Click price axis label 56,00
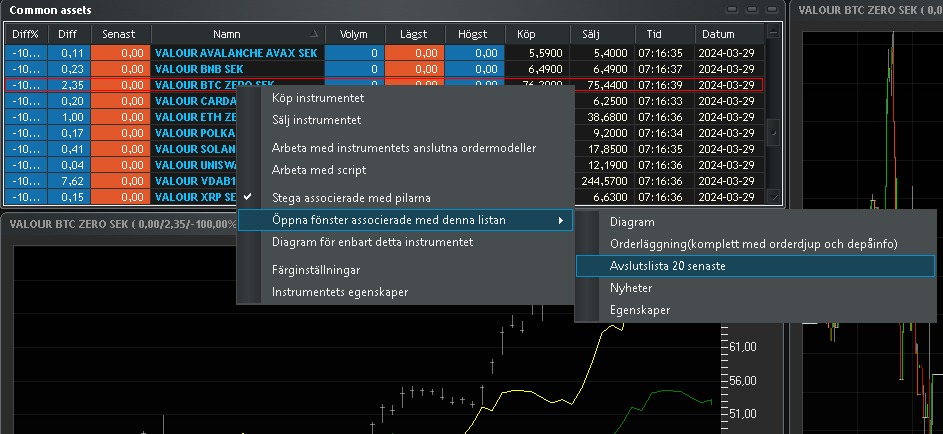Image resolution: width=943 pixels, height=434 pixels. click(x=744, y=381)
